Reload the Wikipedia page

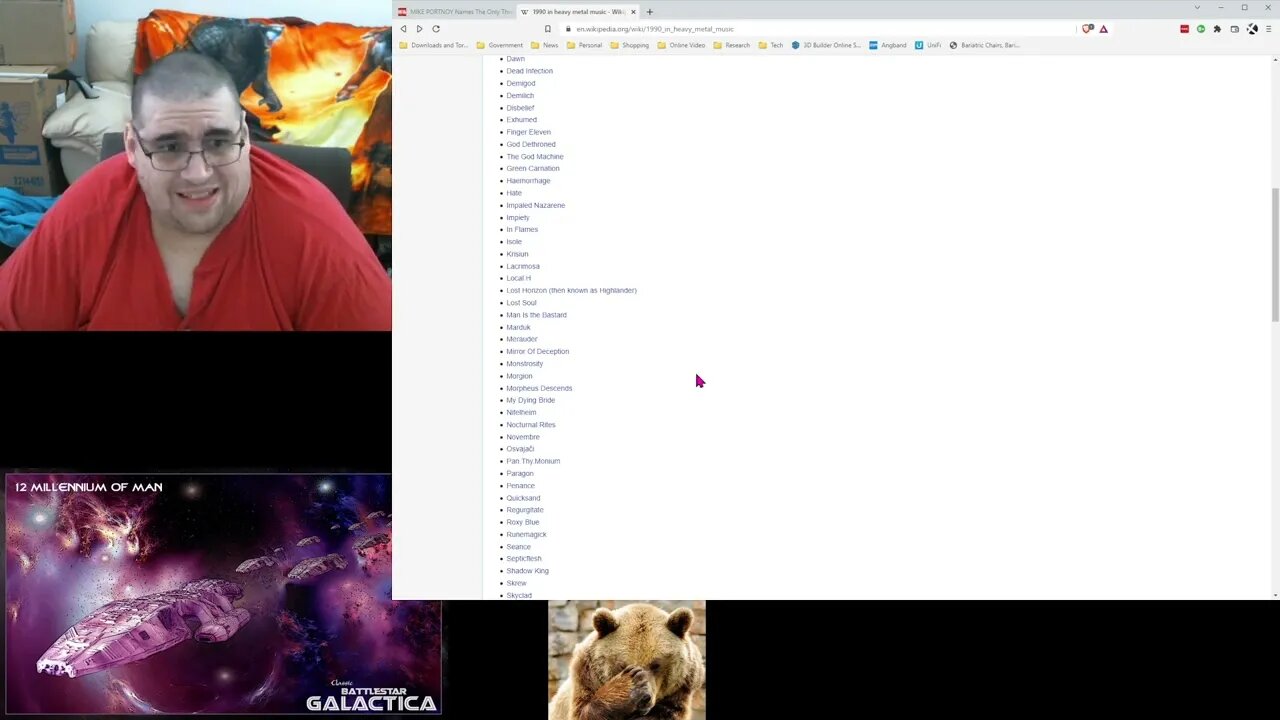(x=436, y=29)
